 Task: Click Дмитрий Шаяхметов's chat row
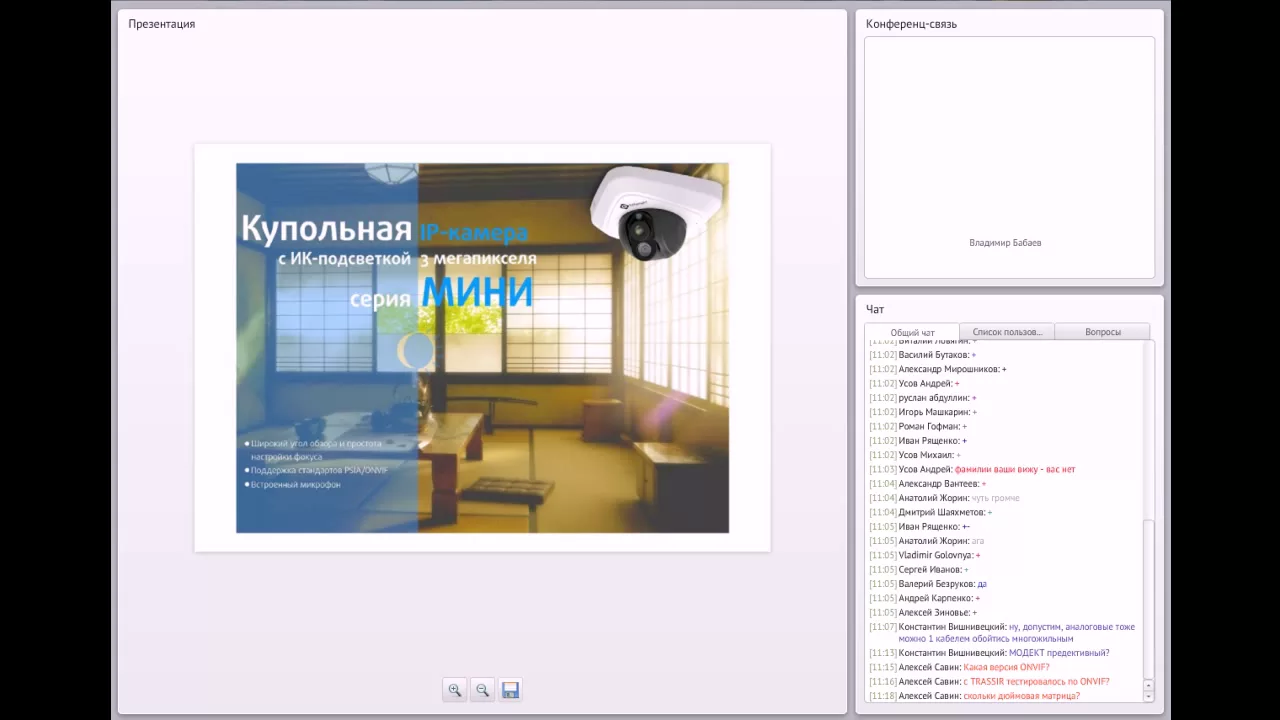pos(1005,512)
